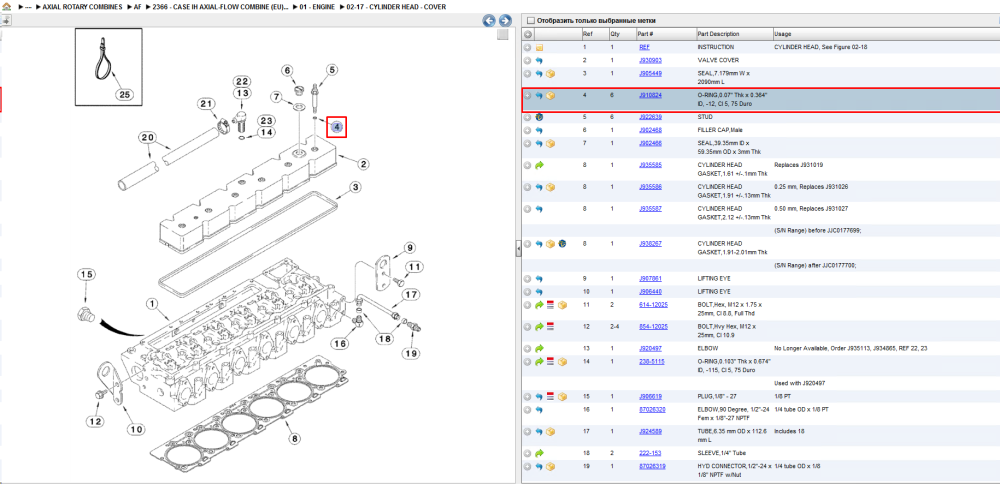Click the small square button above the diagram
This screenshot has width=1000, height=484.
click(503, 34)
